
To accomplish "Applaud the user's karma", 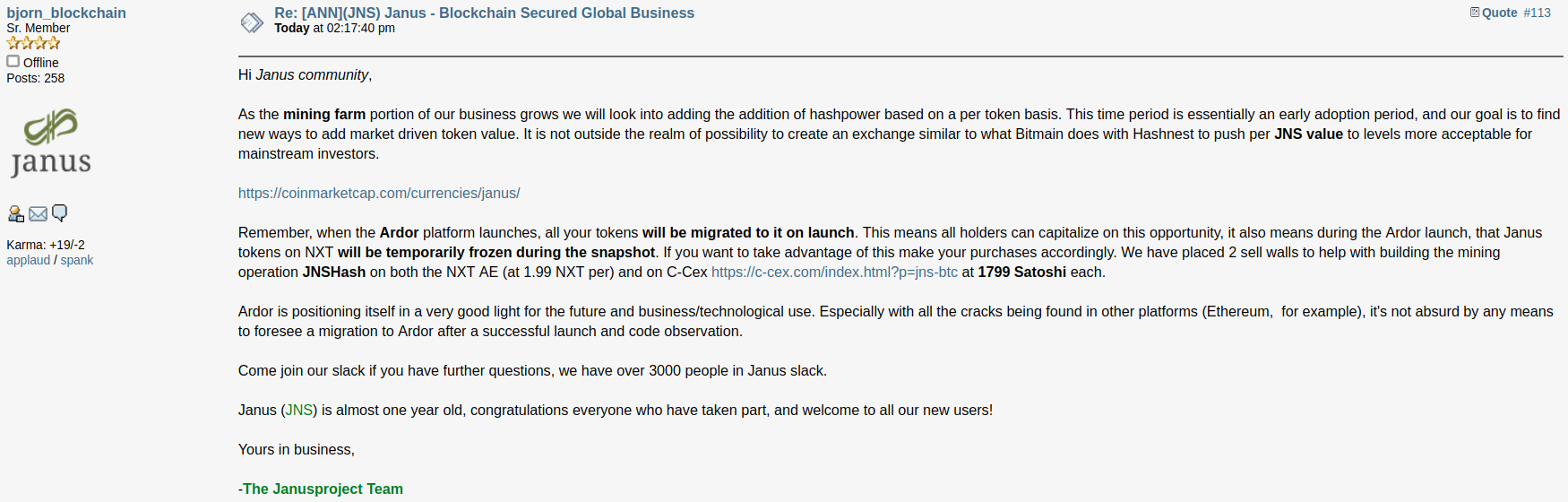I will click(29, 260).
